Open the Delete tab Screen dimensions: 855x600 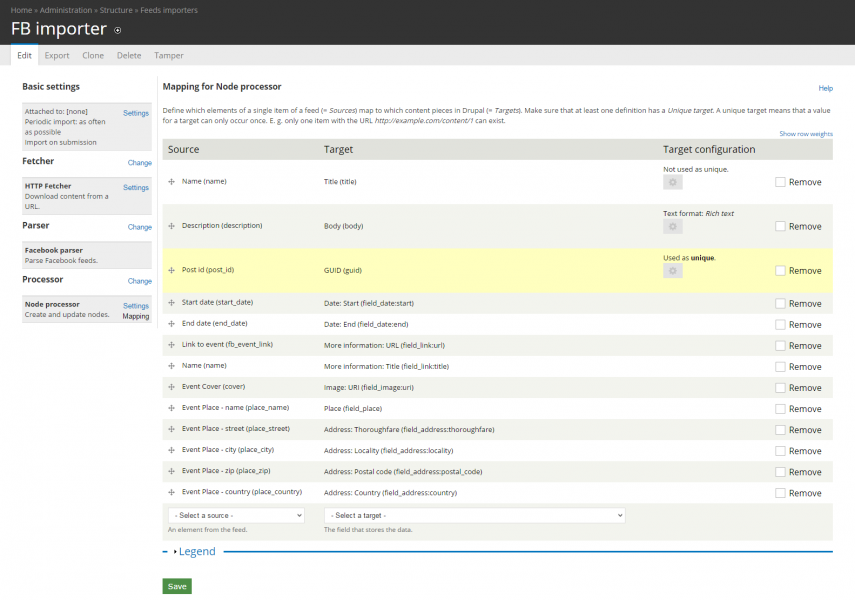(129, 55)
